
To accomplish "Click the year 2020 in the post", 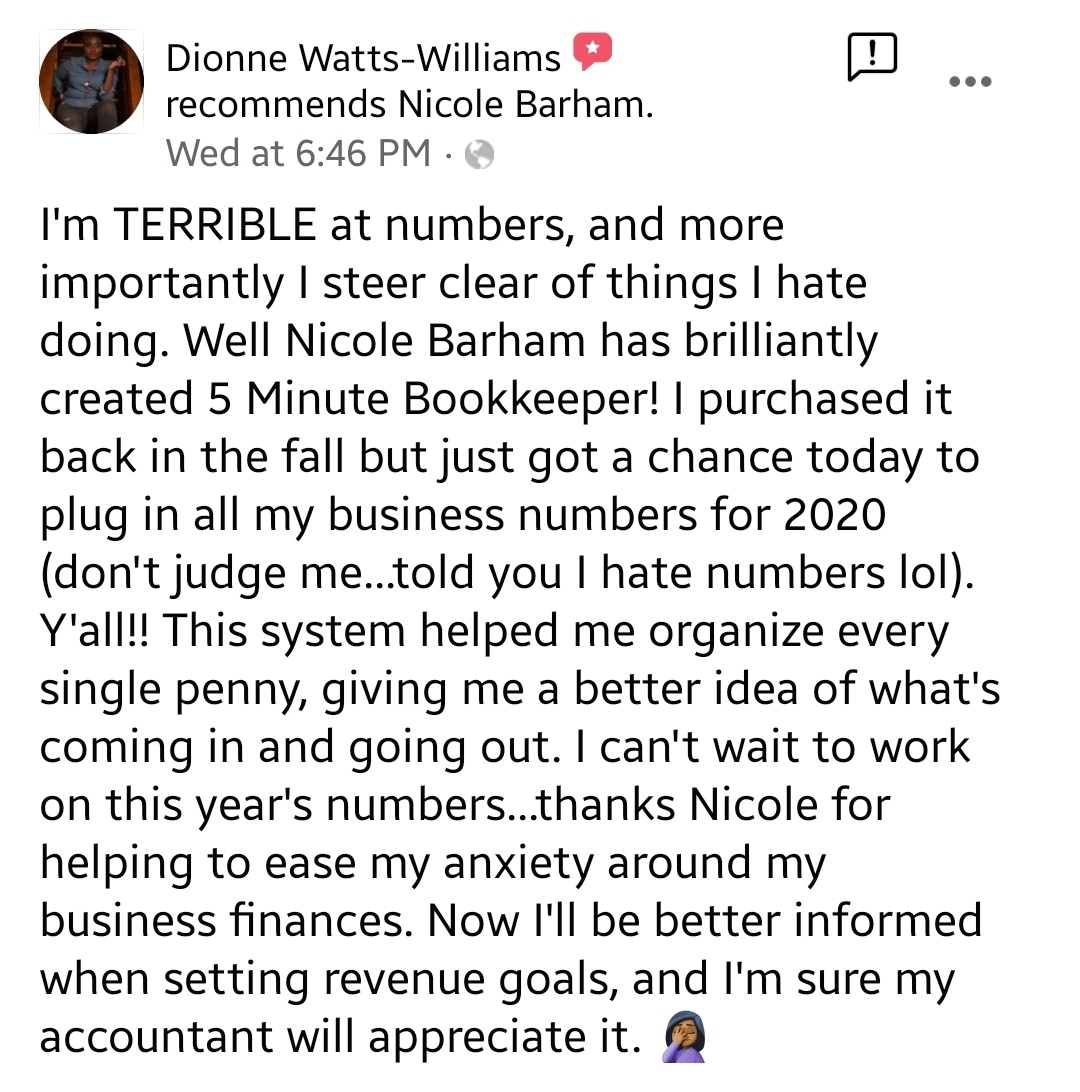I will 834,516.
